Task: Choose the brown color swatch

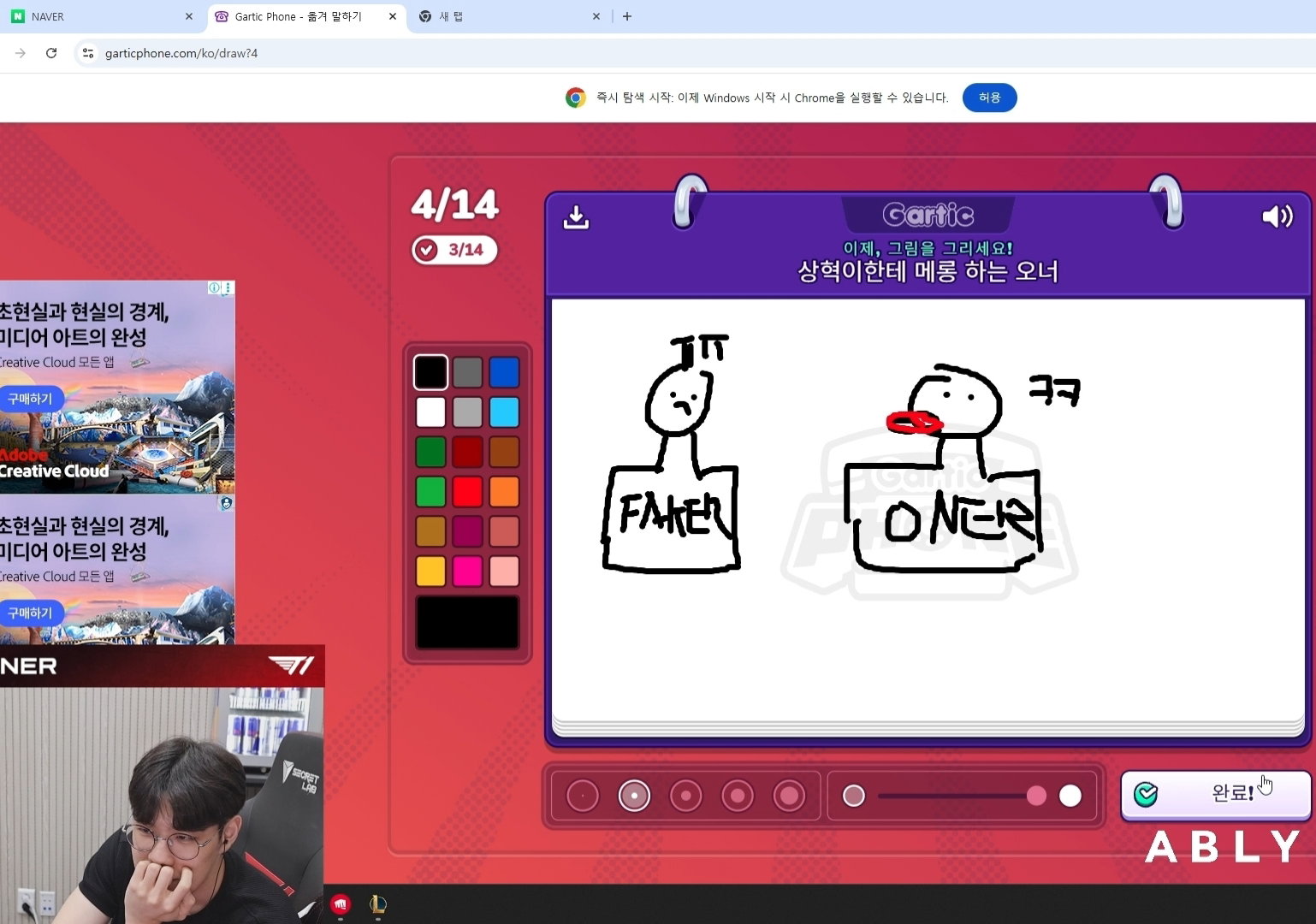Action: [504, 452]
